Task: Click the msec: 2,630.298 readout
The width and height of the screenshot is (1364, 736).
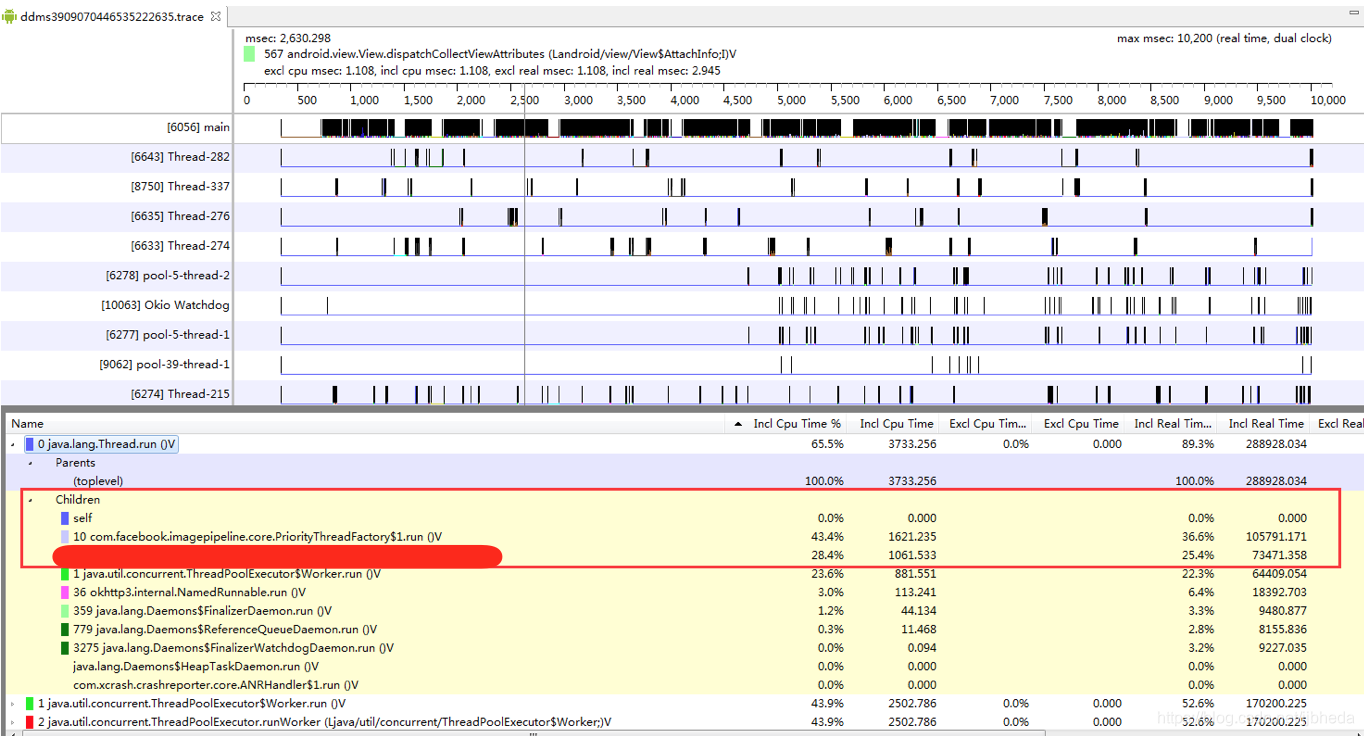Action: [288, 38]
